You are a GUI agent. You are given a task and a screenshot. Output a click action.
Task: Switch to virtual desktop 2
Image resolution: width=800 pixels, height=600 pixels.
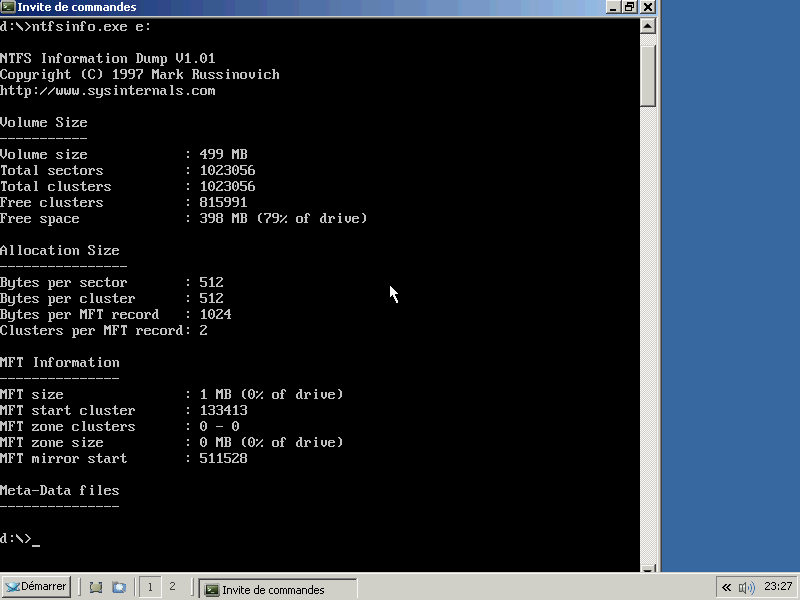pyautogui.click(x=172, y=587)
